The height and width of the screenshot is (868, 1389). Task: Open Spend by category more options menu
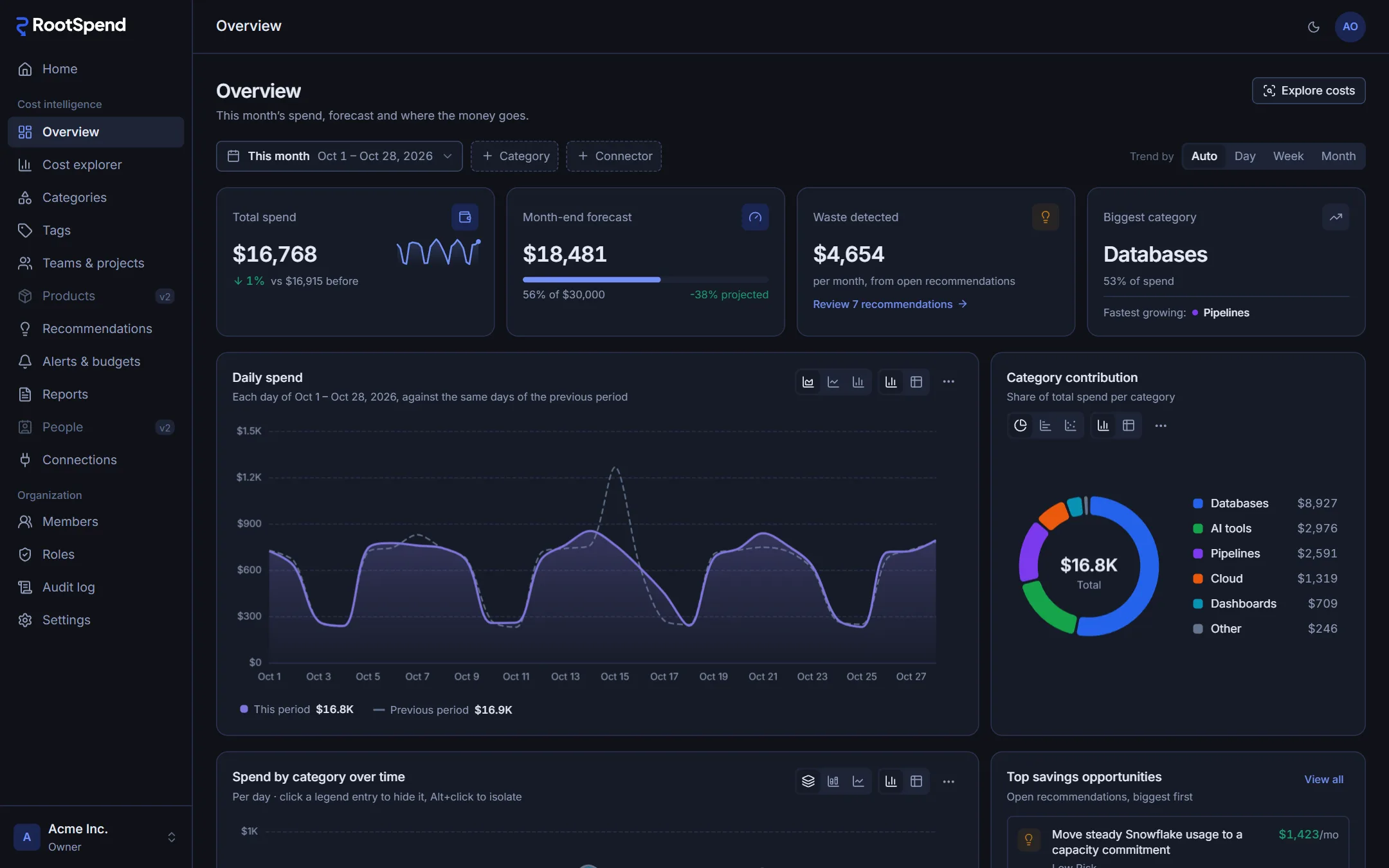coord(949,781)
